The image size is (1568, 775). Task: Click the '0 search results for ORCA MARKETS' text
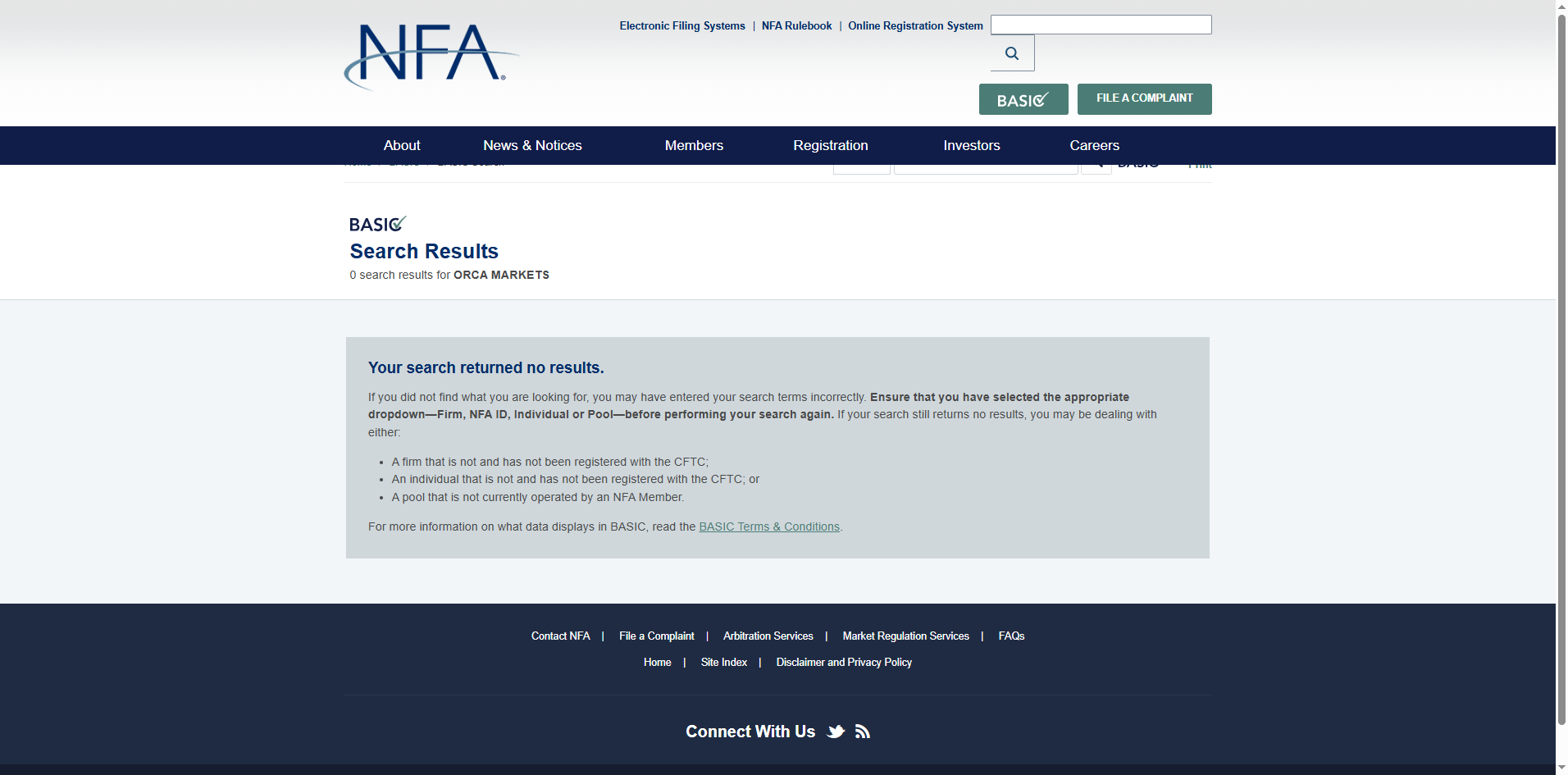point(449,275)
